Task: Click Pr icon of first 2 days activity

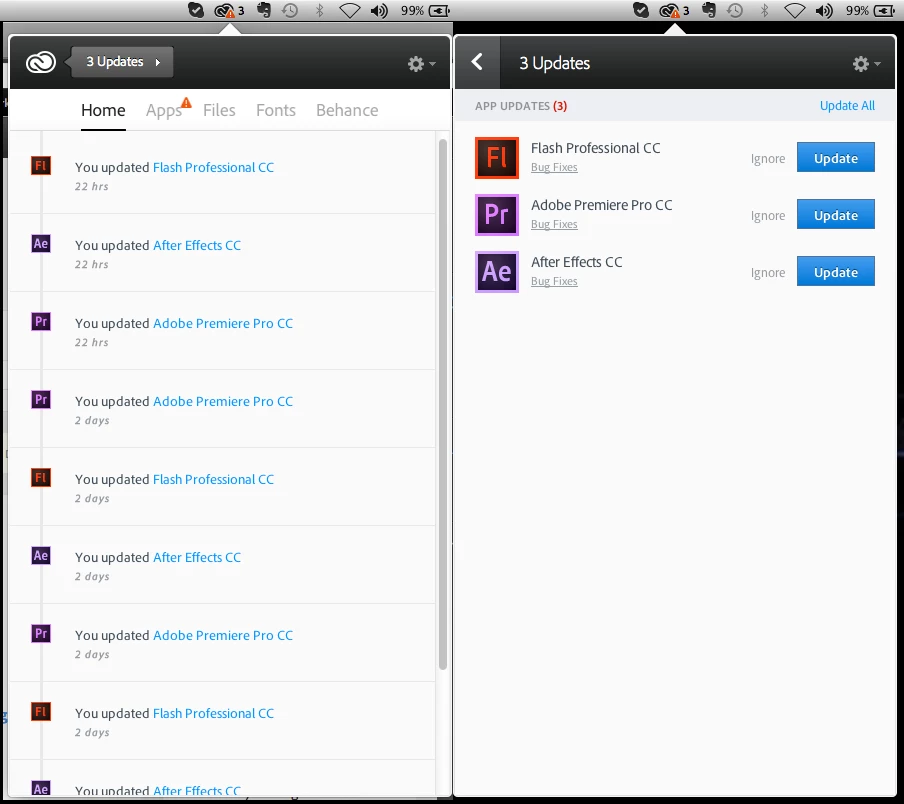Action: 41,400
